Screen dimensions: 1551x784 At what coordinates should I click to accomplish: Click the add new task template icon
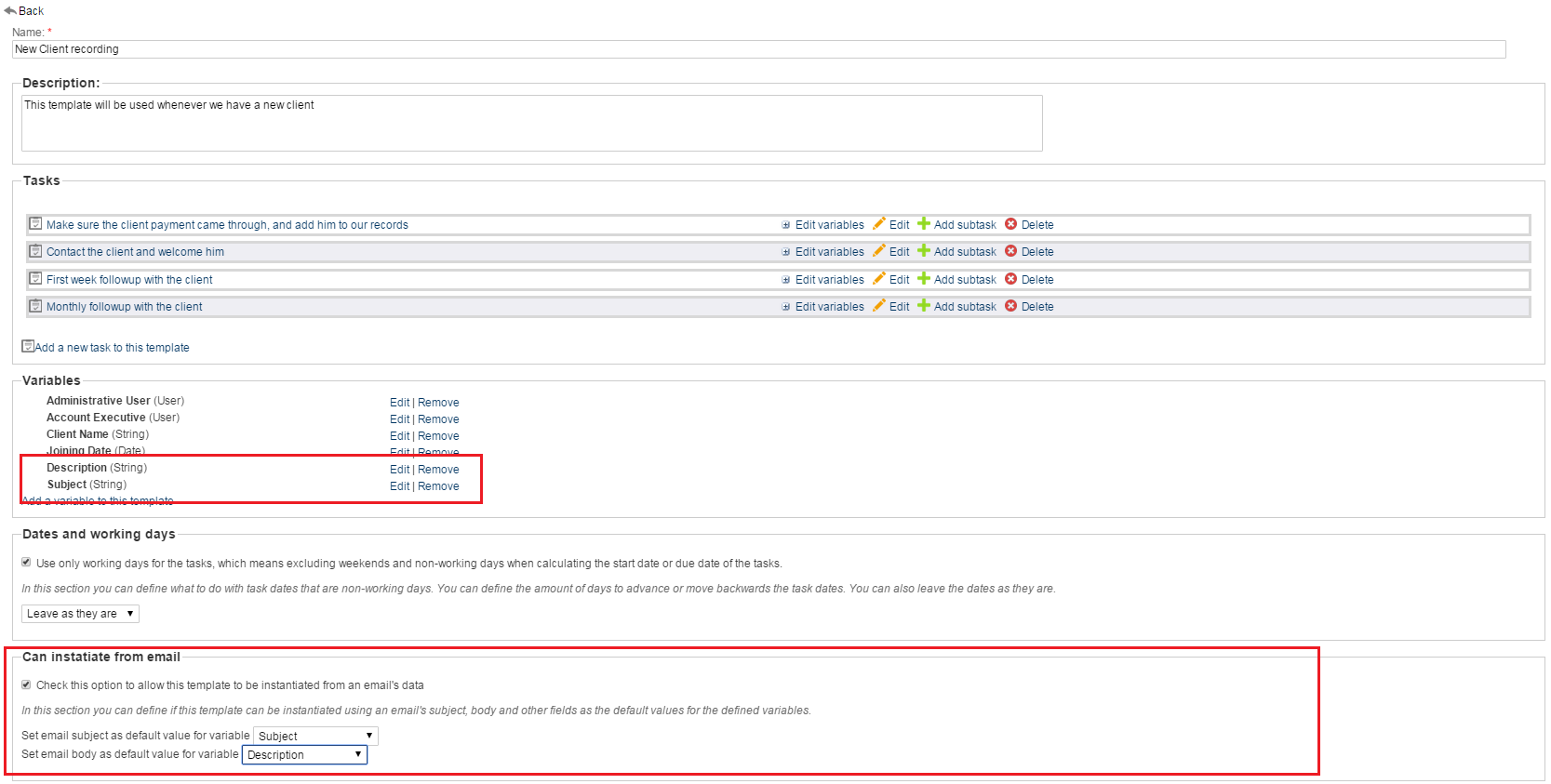click(x=28, y=346)
